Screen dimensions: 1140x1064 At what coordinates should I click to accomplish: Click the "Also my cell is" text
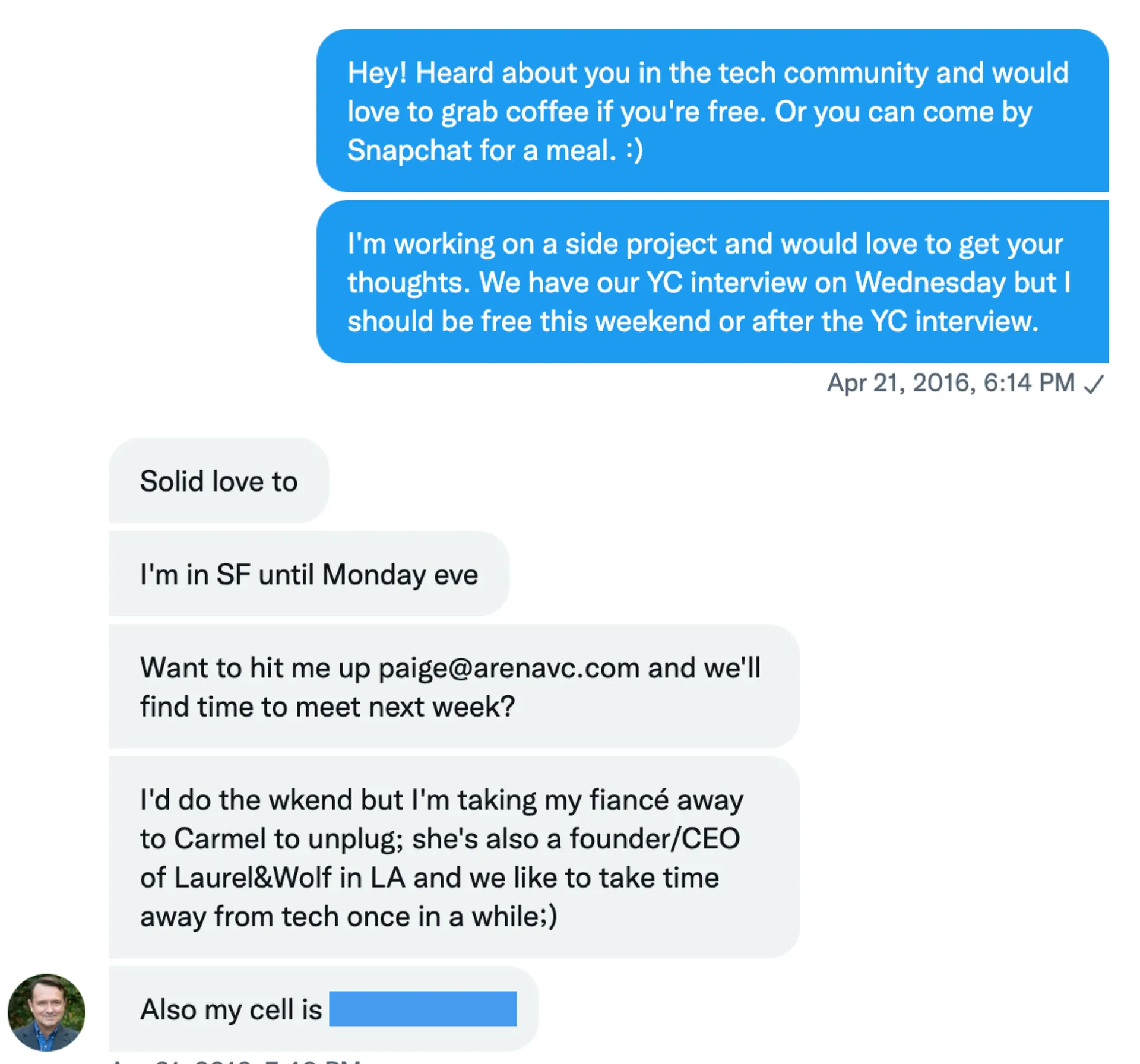pyautogui.click(x=230, y=1009)
